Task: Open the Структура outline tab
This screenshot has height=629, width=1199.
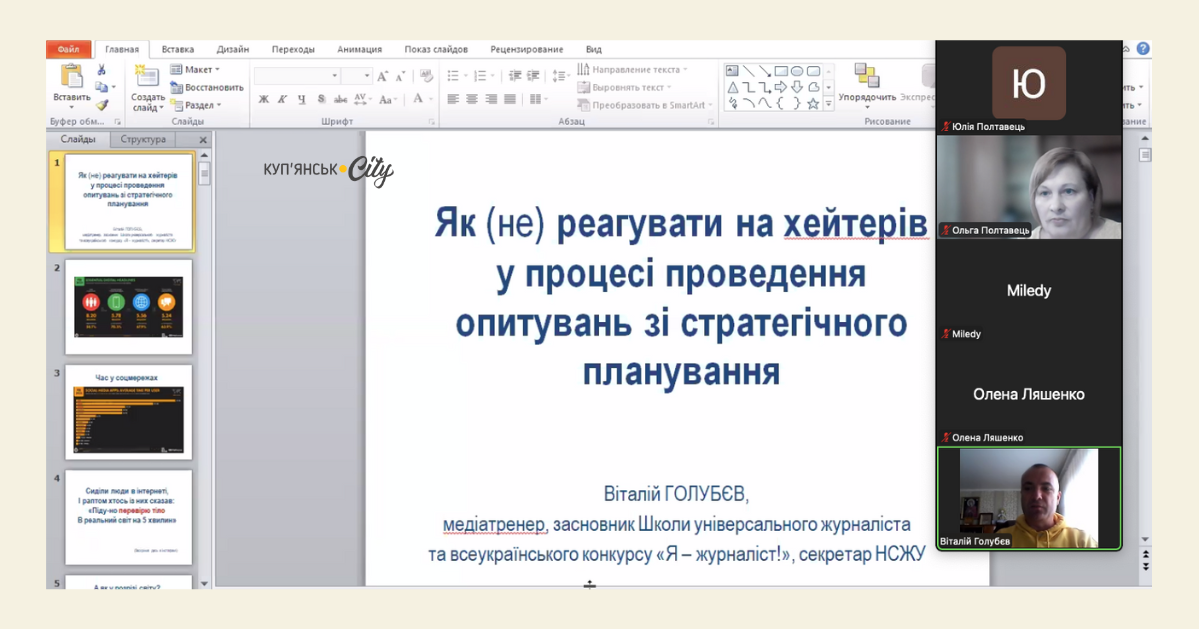Action: tap(143, 140)
